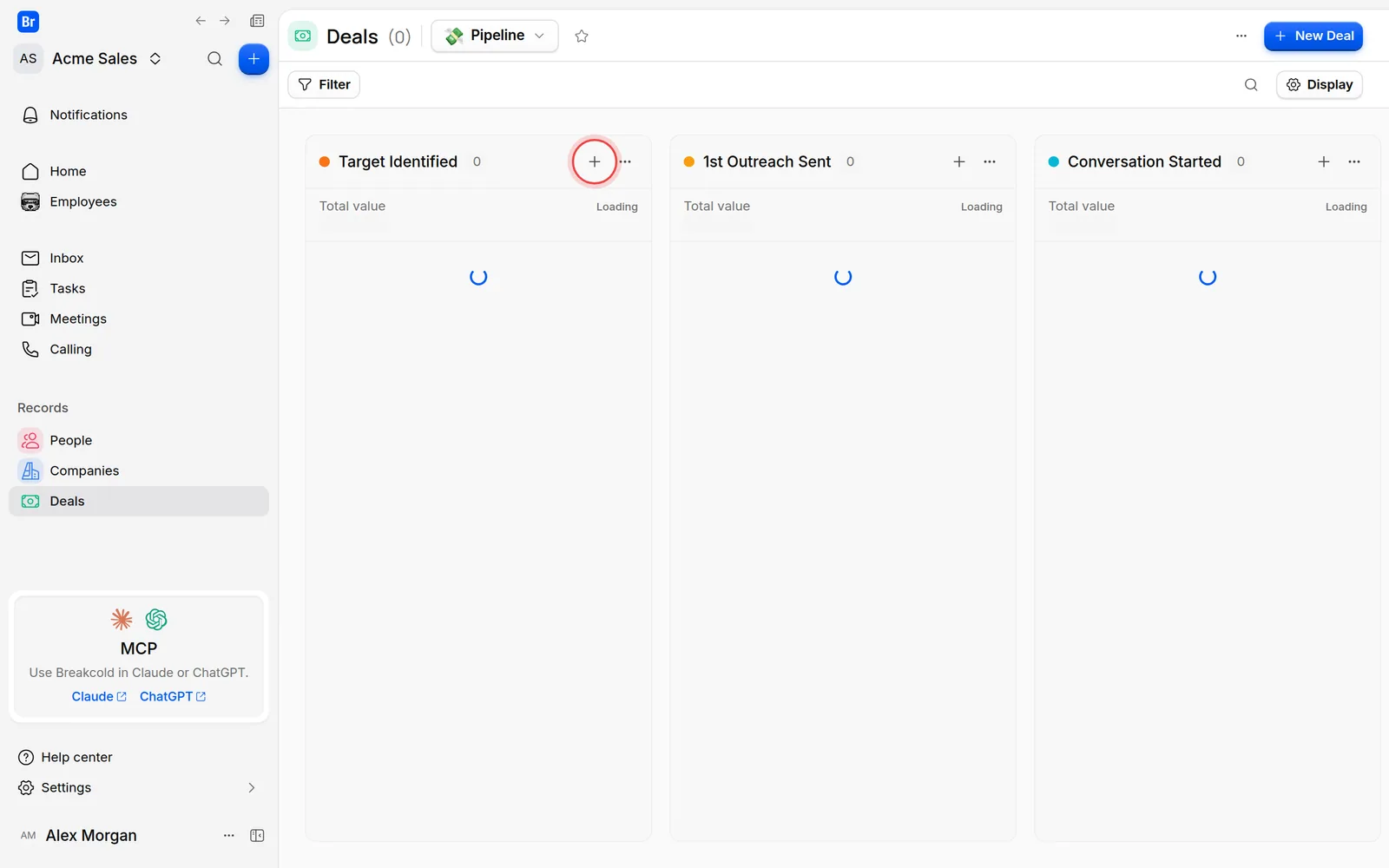The image size is (1389, 868).
Task: Open Alex Morgan's more options
Action: pyautogui.click(x=229, y=835)
